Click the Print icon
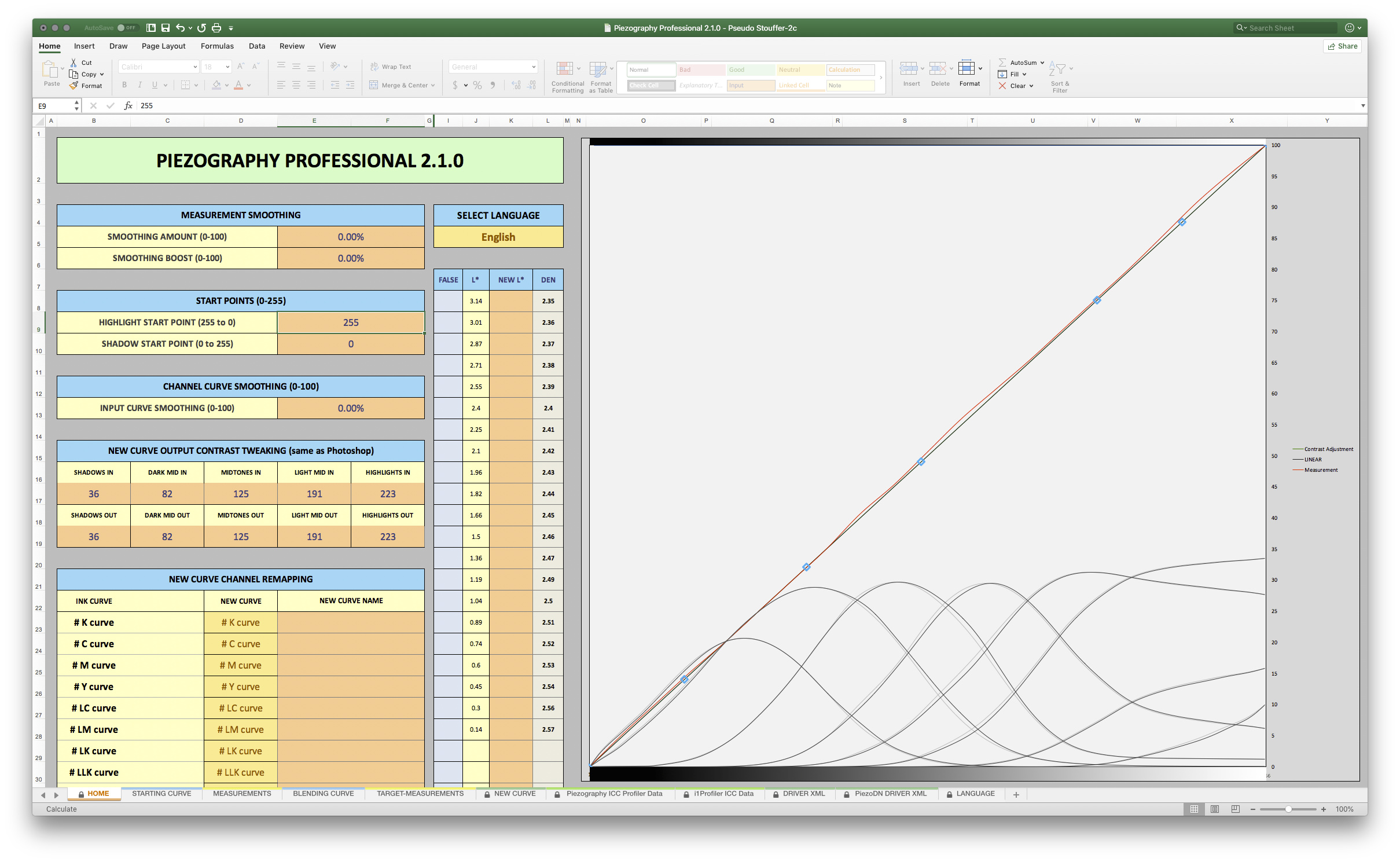 (216, 28)
